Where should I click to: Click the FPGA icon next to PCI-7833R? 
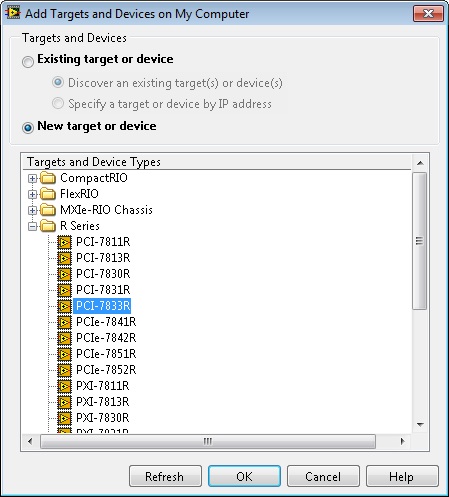[64, 306]
